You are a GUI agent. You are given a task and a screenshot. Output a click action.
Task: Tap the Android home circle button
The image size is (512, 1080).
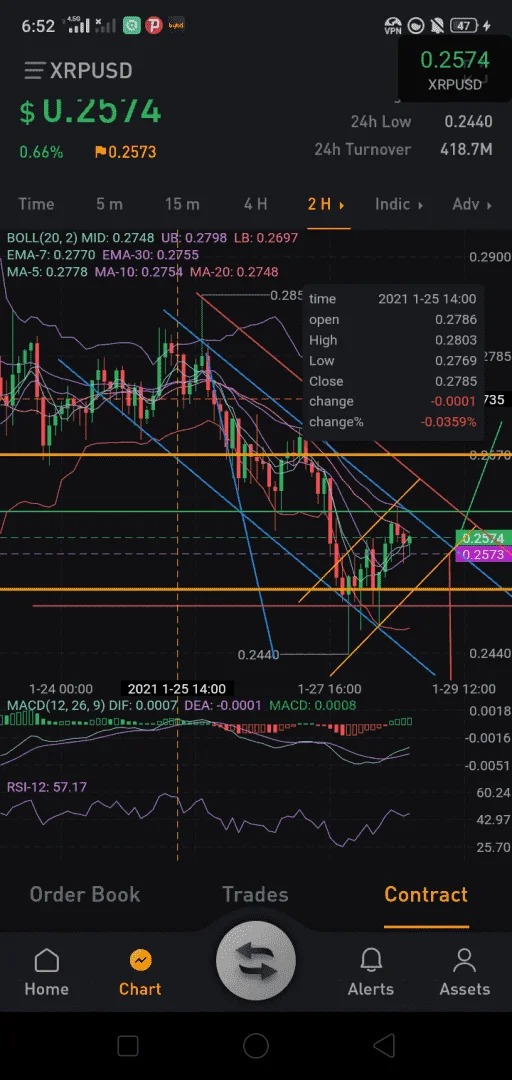coord(256,1046)
